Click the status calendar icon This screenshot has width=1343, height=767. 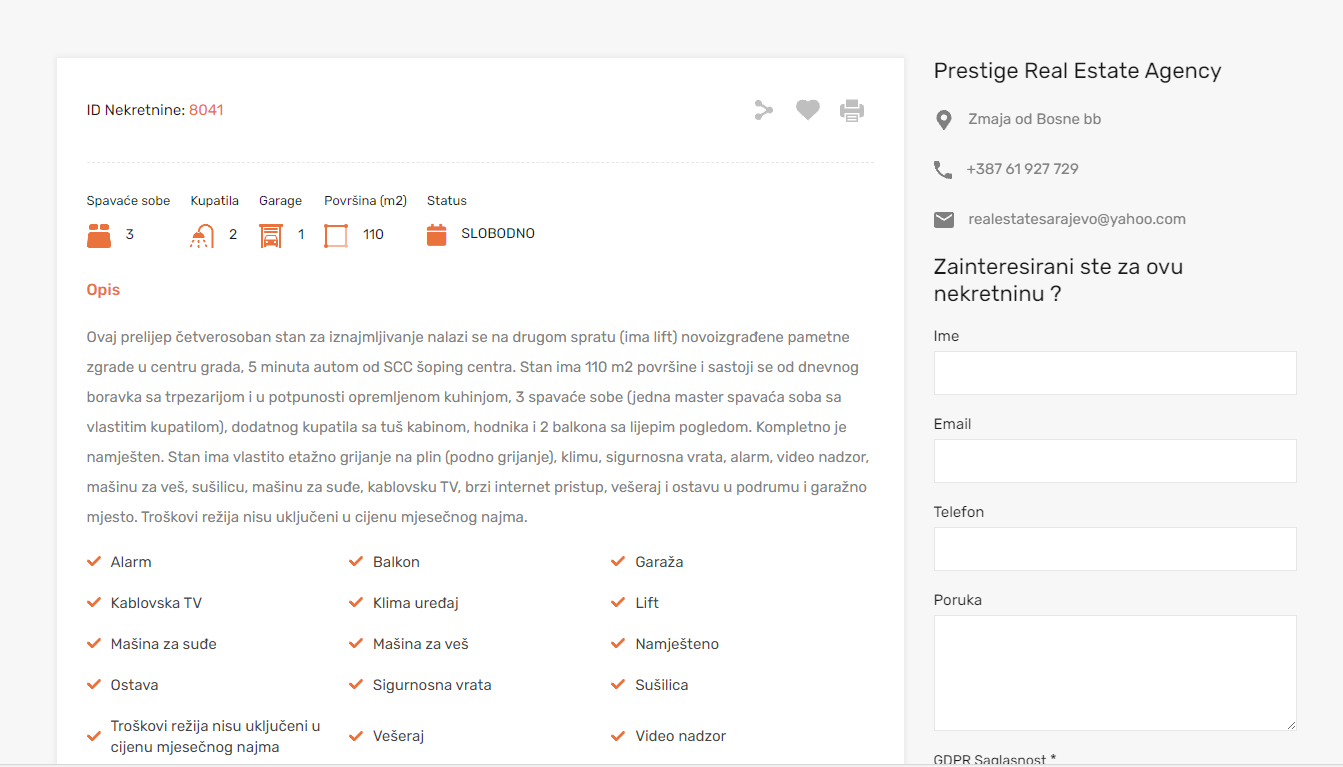pyautogui.click(x=436, y=235)
